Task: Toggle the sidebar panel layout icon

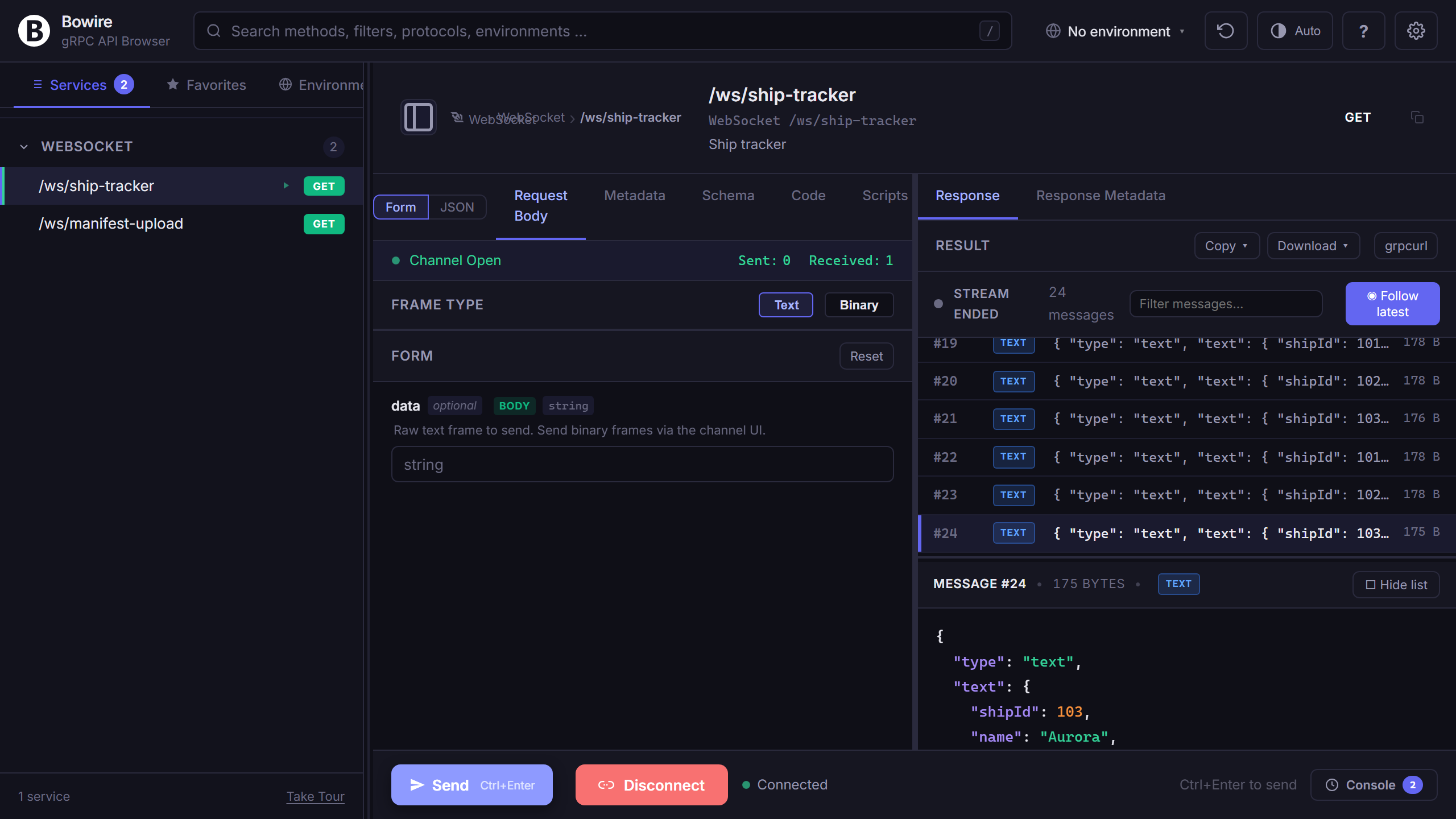Action: (419, 117)
